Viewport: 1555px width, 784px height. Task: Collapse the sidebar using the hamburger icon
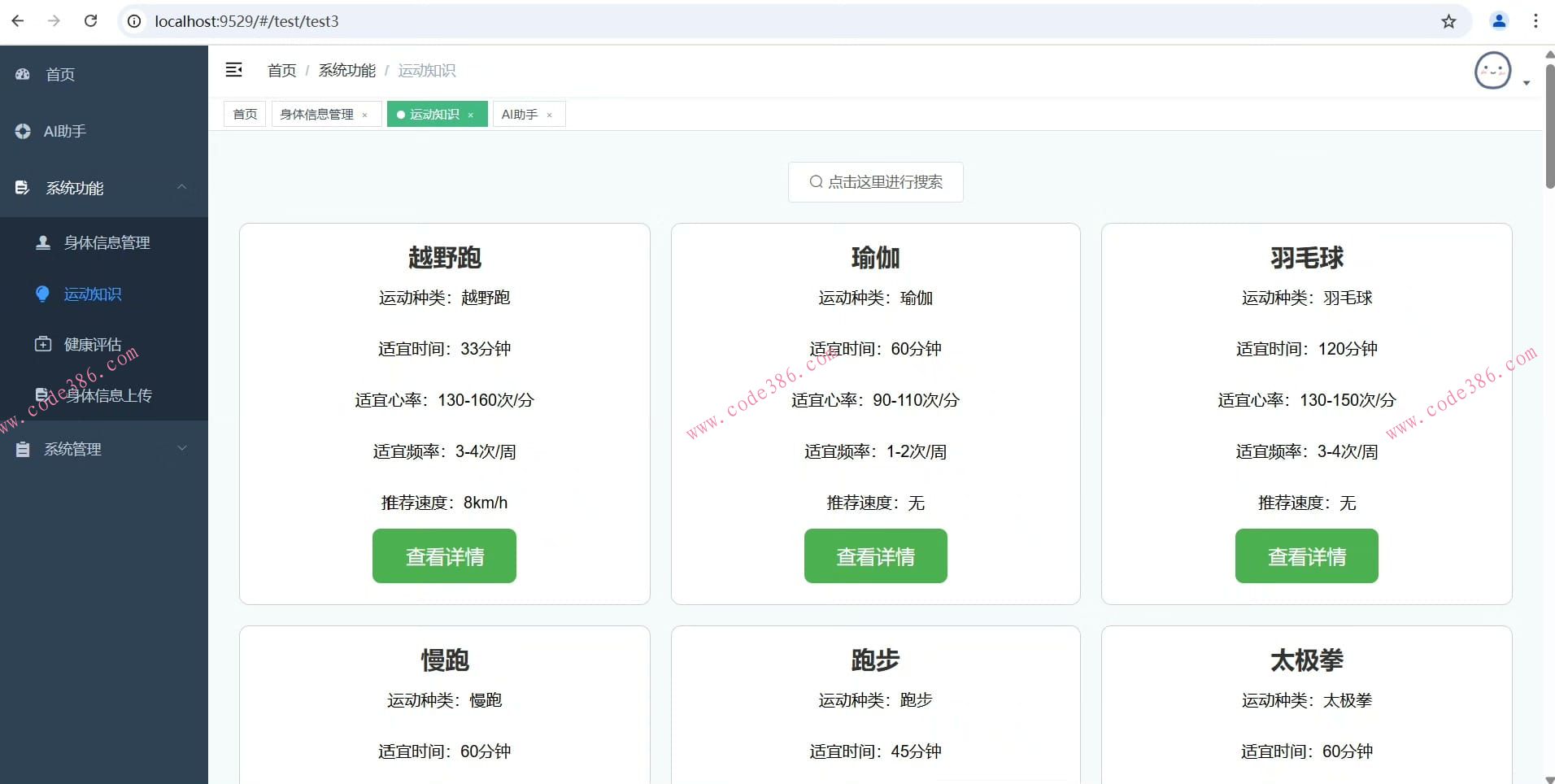pyautogui.click(x=234, y=70)
